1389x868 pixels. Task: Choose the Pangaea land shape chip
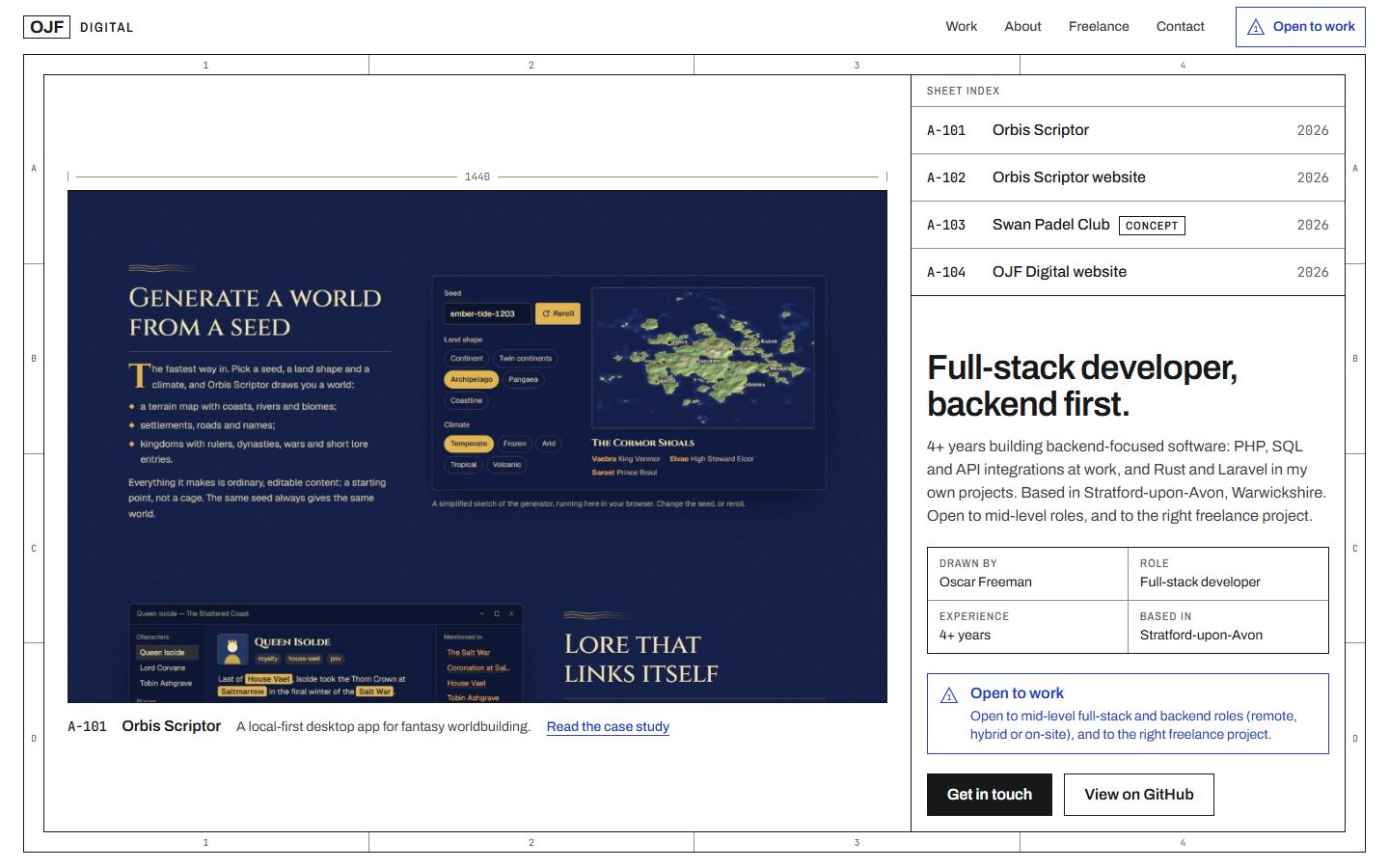[x=524, y=379]
